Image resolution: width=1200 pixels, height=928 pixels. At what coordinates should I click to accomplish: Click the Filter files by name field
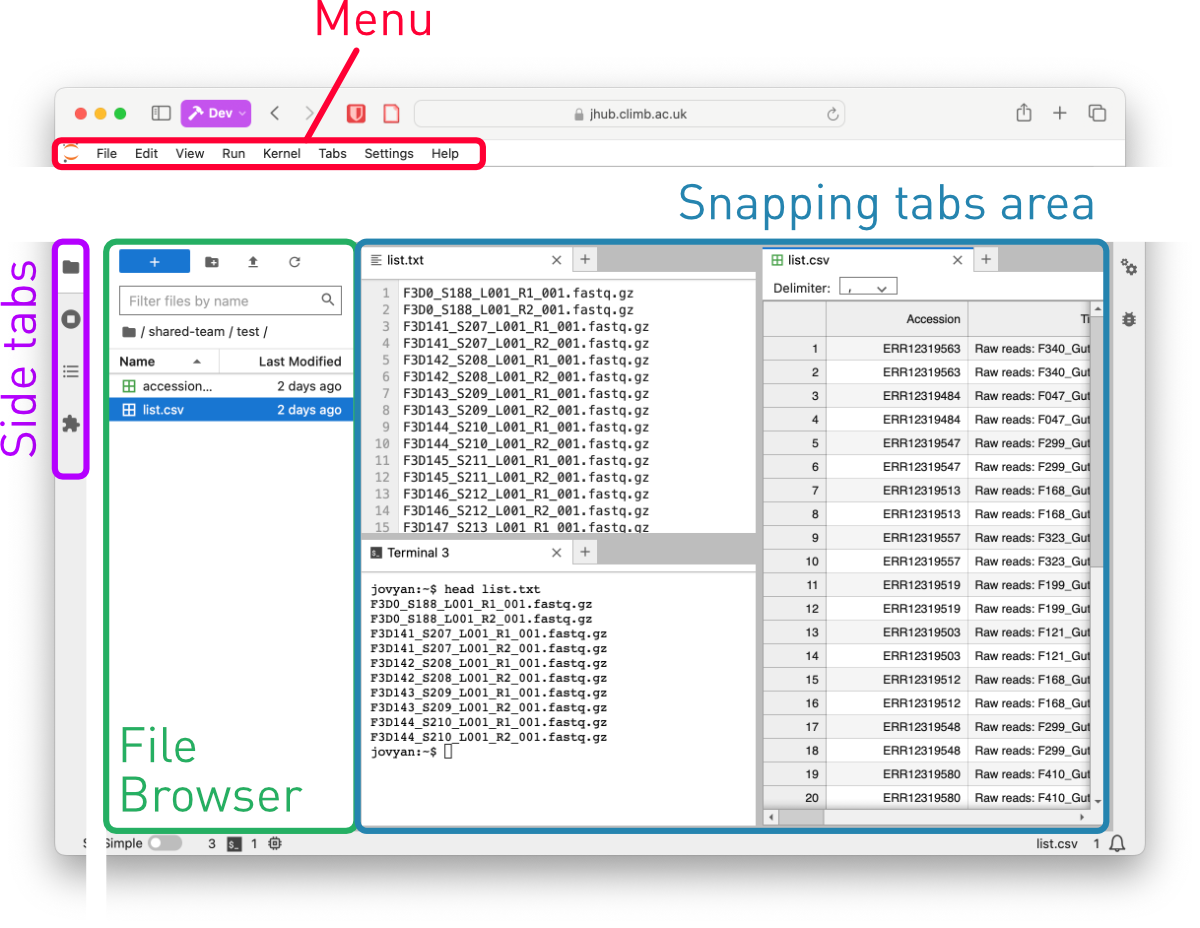(222, 300)
